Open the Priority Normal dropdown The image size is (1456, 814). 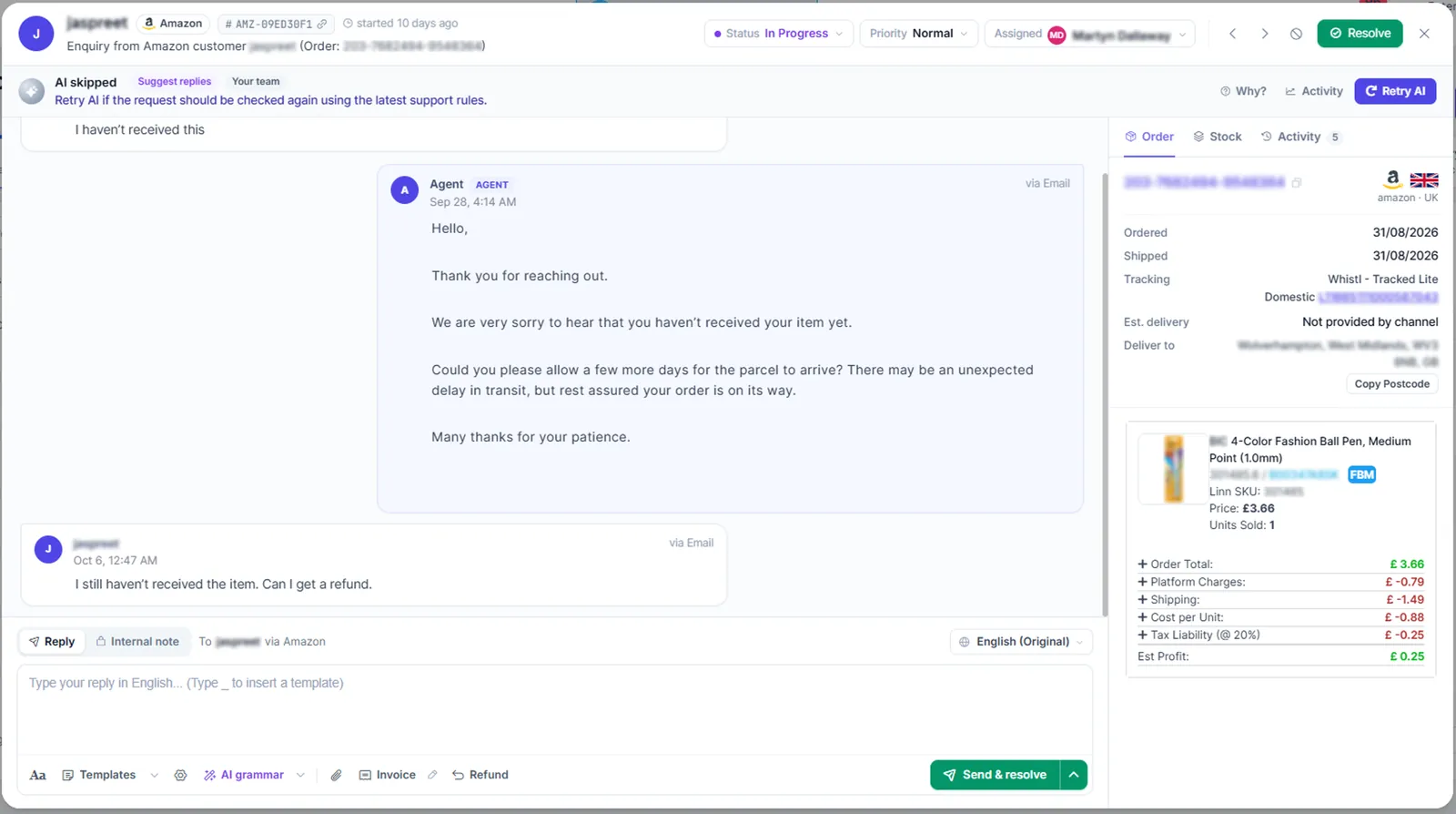(918, 34)
